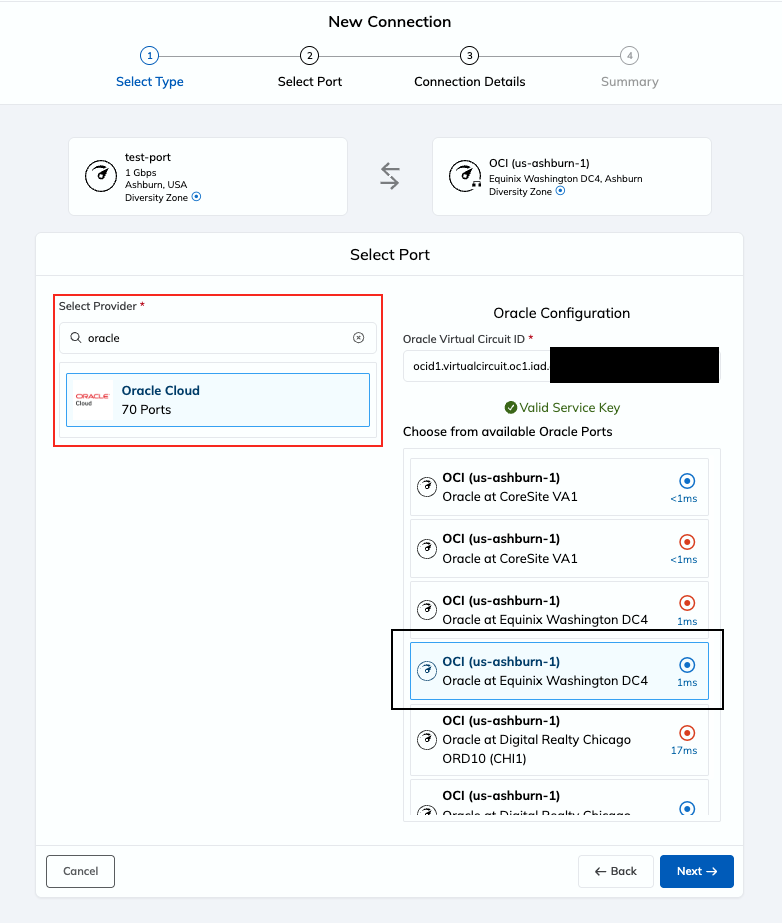Click gauge icon of first CoreSite VA1 port
Screen dimensions: 782x923
[427, 487]
